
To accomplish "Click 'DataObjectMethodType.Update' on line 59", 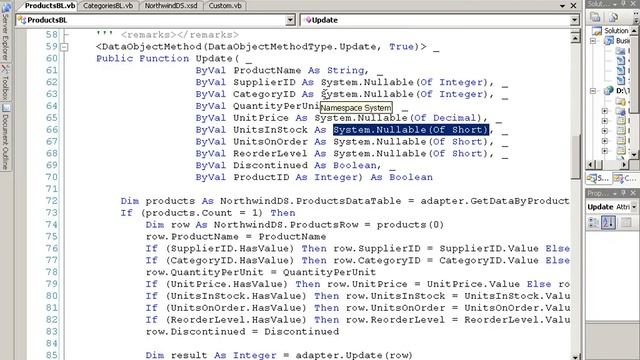I will tap(292, 47).
